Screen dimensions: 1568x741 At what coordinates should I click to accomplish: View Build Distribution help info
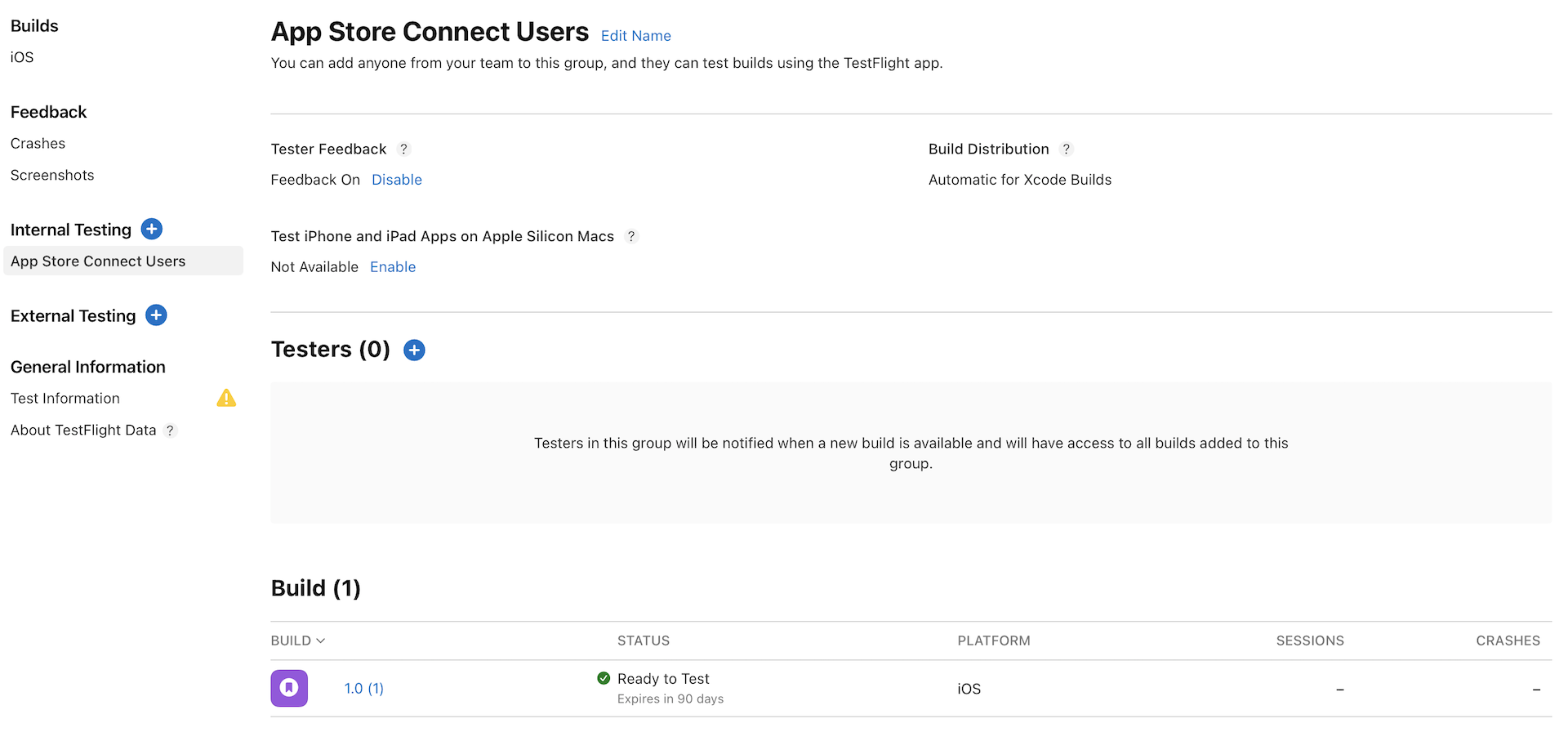1067,150
